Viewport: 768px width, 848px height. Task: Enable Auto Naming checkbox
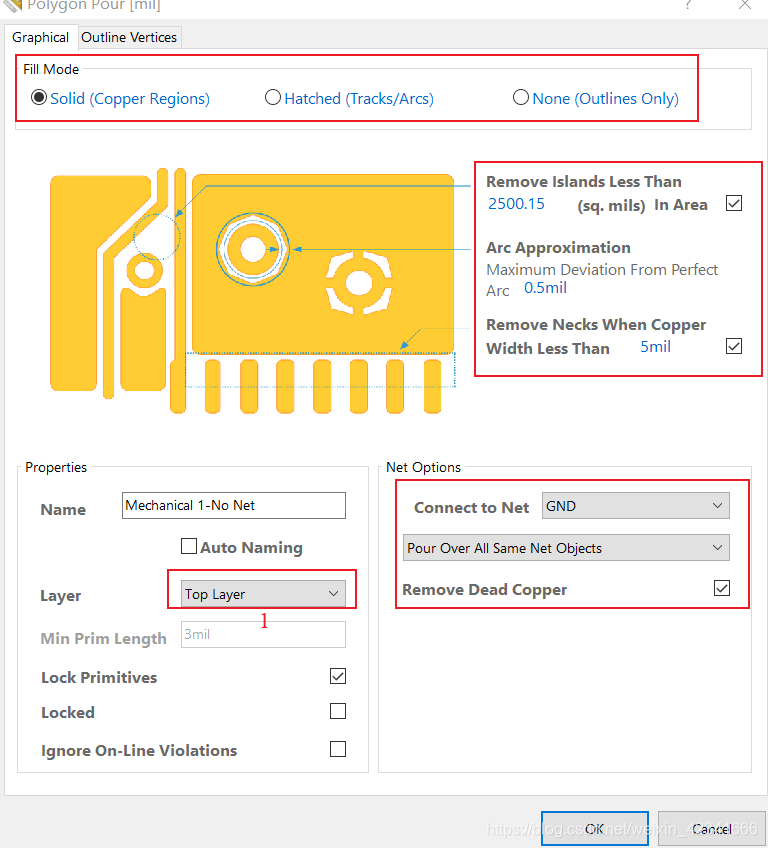[x=189, y=547]
